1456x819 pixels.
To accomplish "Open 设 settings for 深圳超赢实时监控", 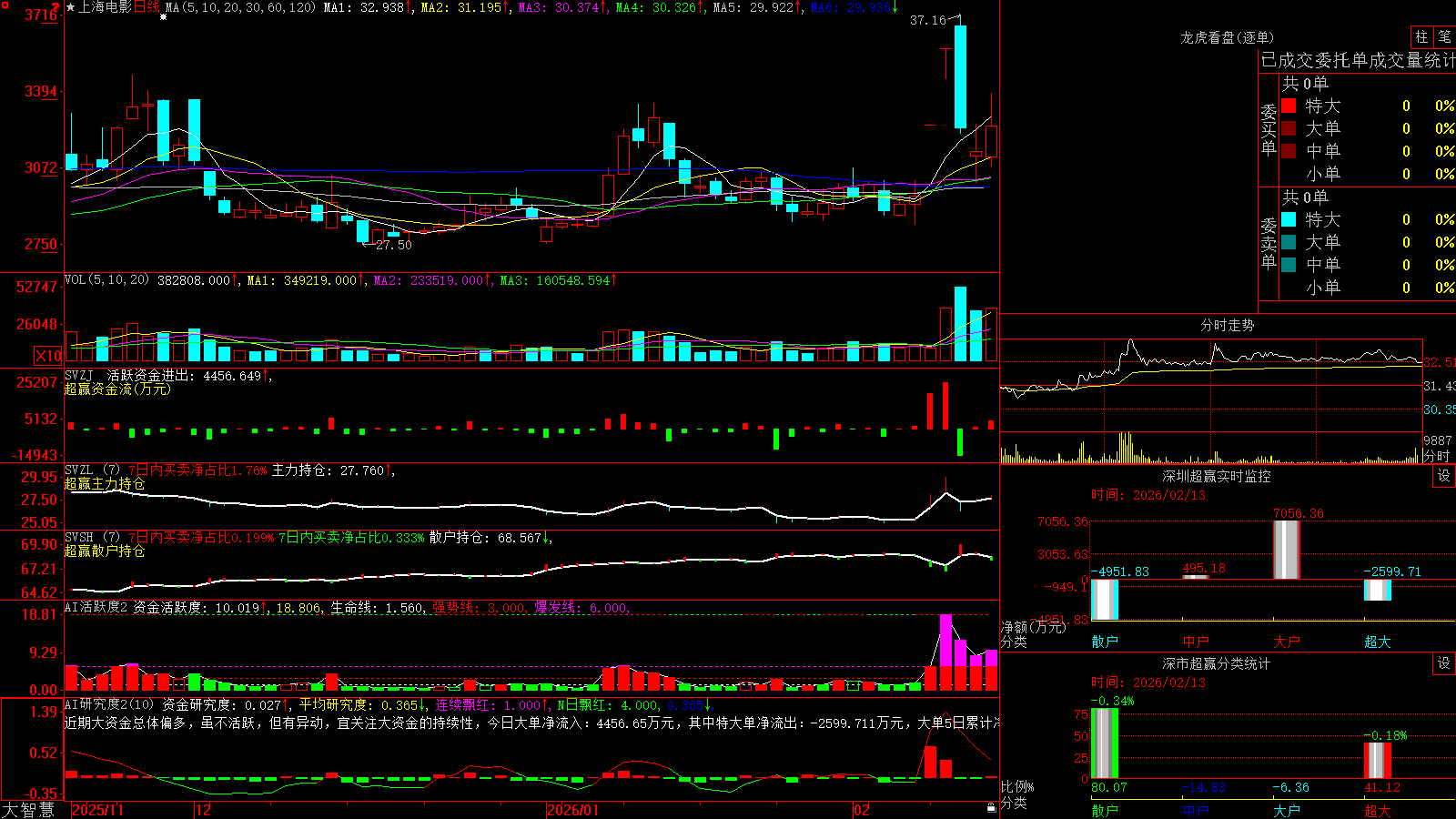I will 1444,476.
